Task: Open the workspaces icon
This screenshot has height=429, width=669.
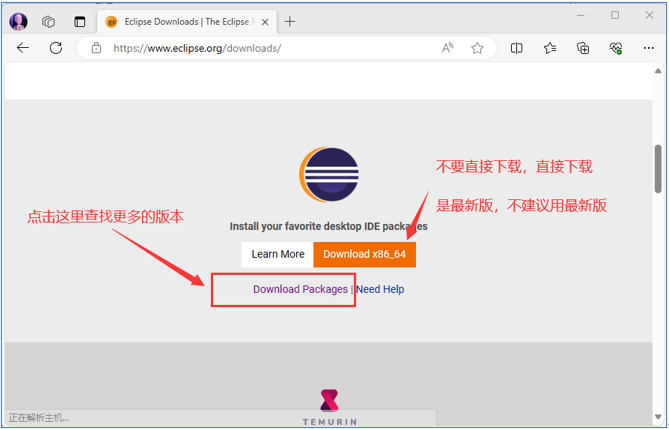Action: tap(48, 22)
